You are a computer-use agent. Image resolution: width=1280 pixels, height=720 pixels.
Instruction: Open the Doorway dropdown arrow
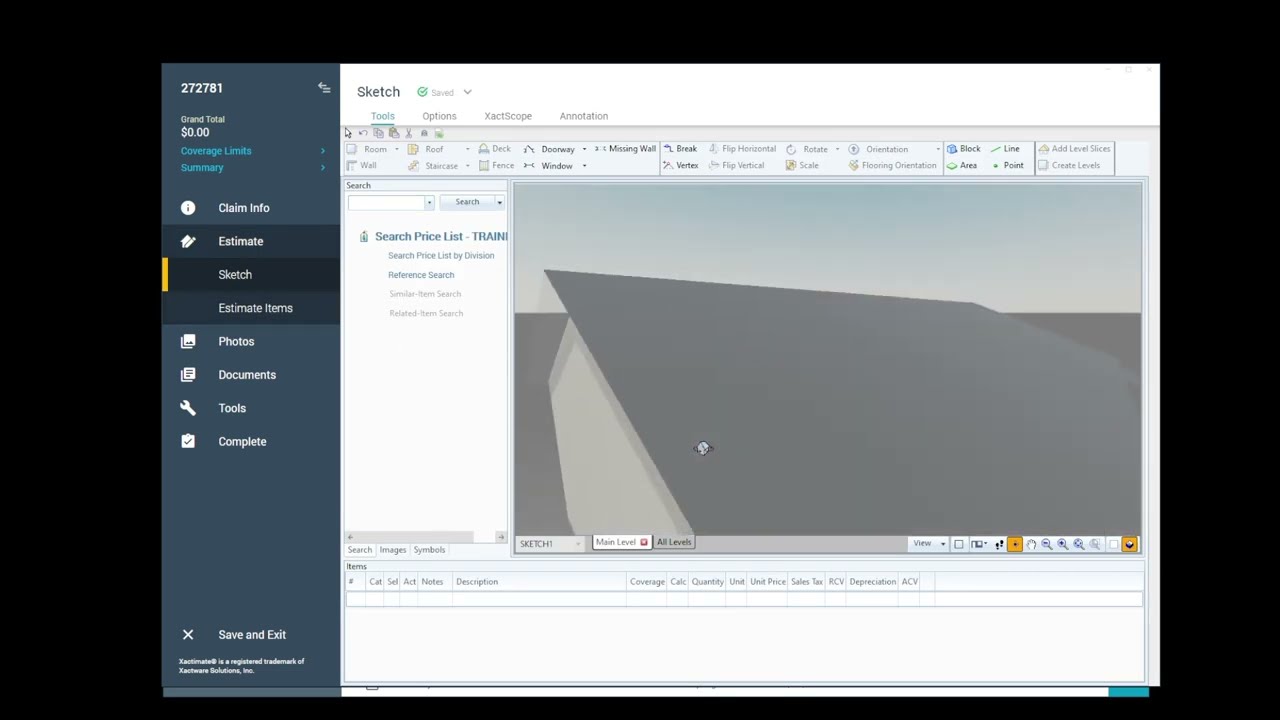pos(584,149)
